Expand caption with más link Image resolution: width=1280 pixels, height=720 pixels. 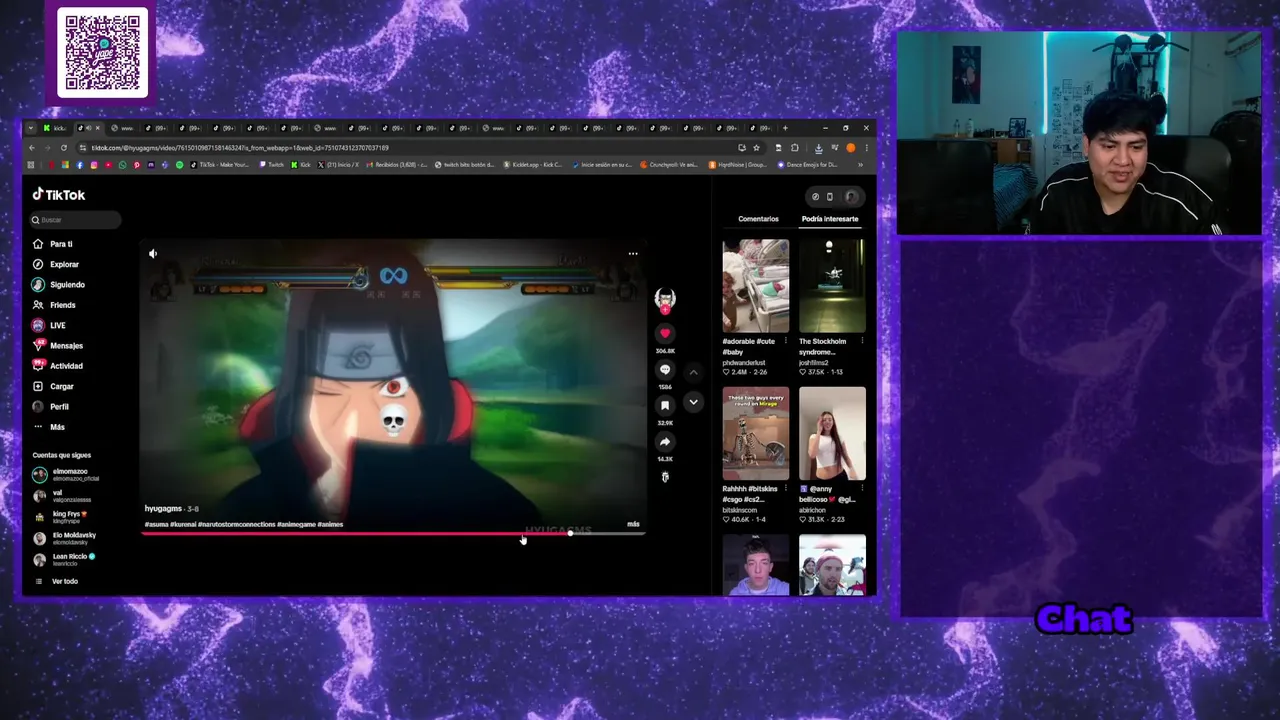pos(633,524)
